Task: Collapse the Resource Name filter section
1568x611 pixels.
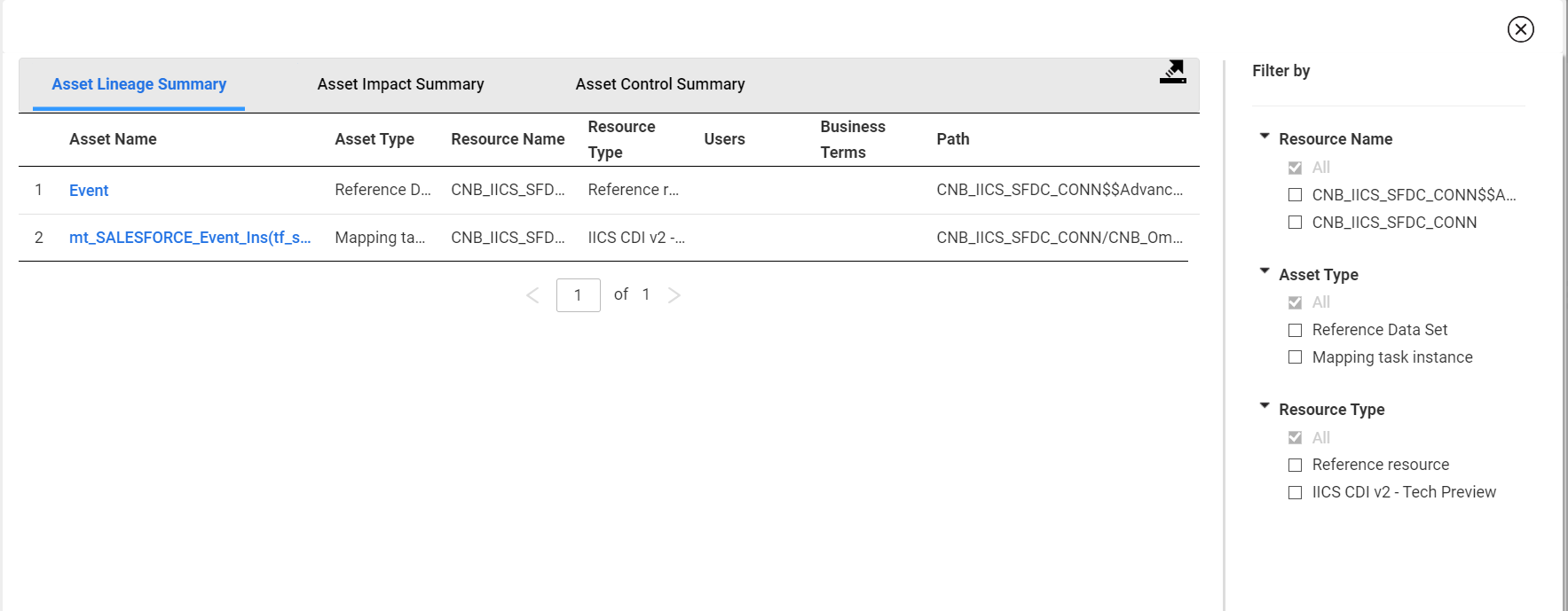Action: [1265, 137]
